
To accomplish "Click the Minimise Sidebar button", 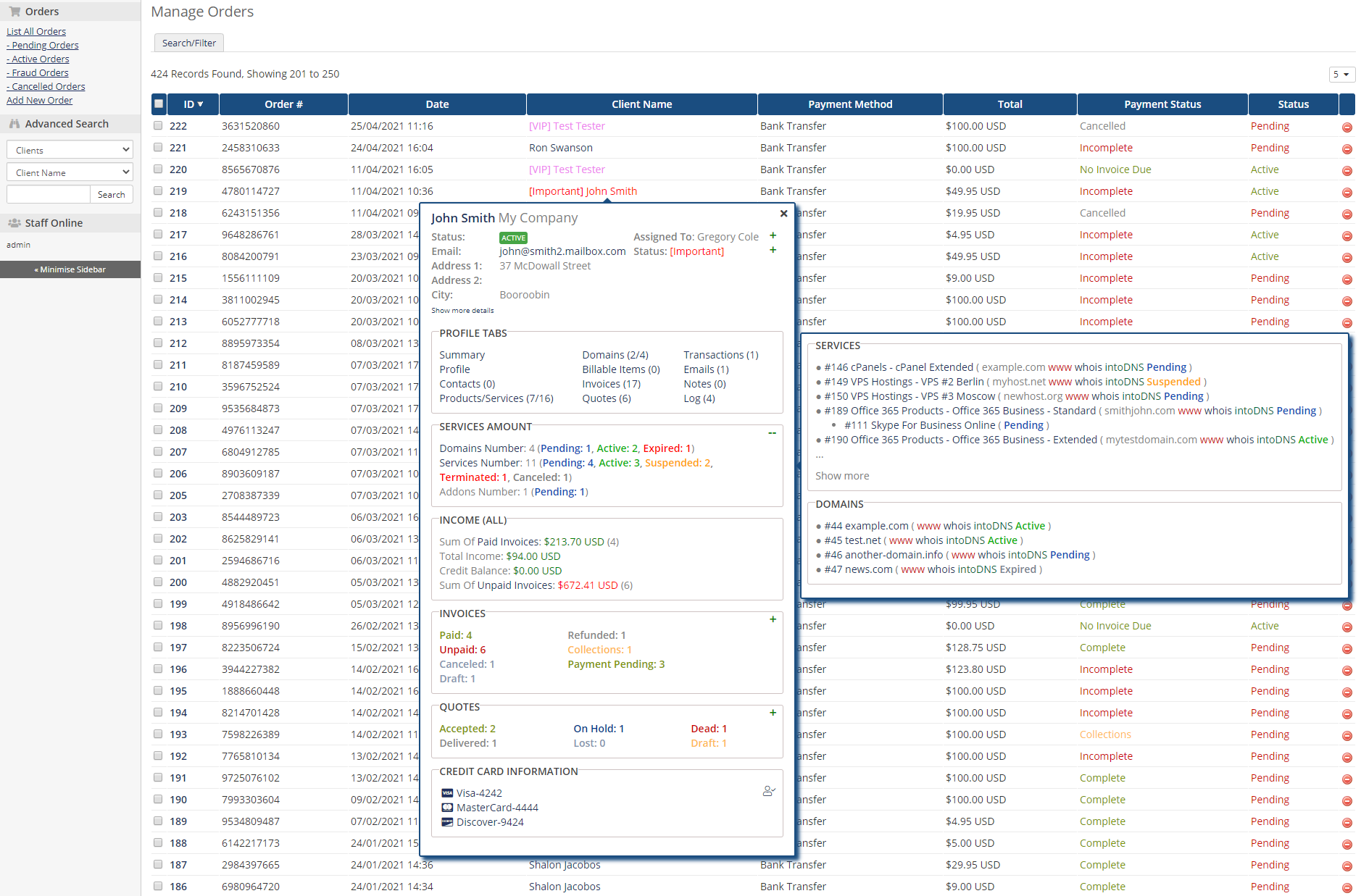I will pyautogui.click(x=70, y=269).
